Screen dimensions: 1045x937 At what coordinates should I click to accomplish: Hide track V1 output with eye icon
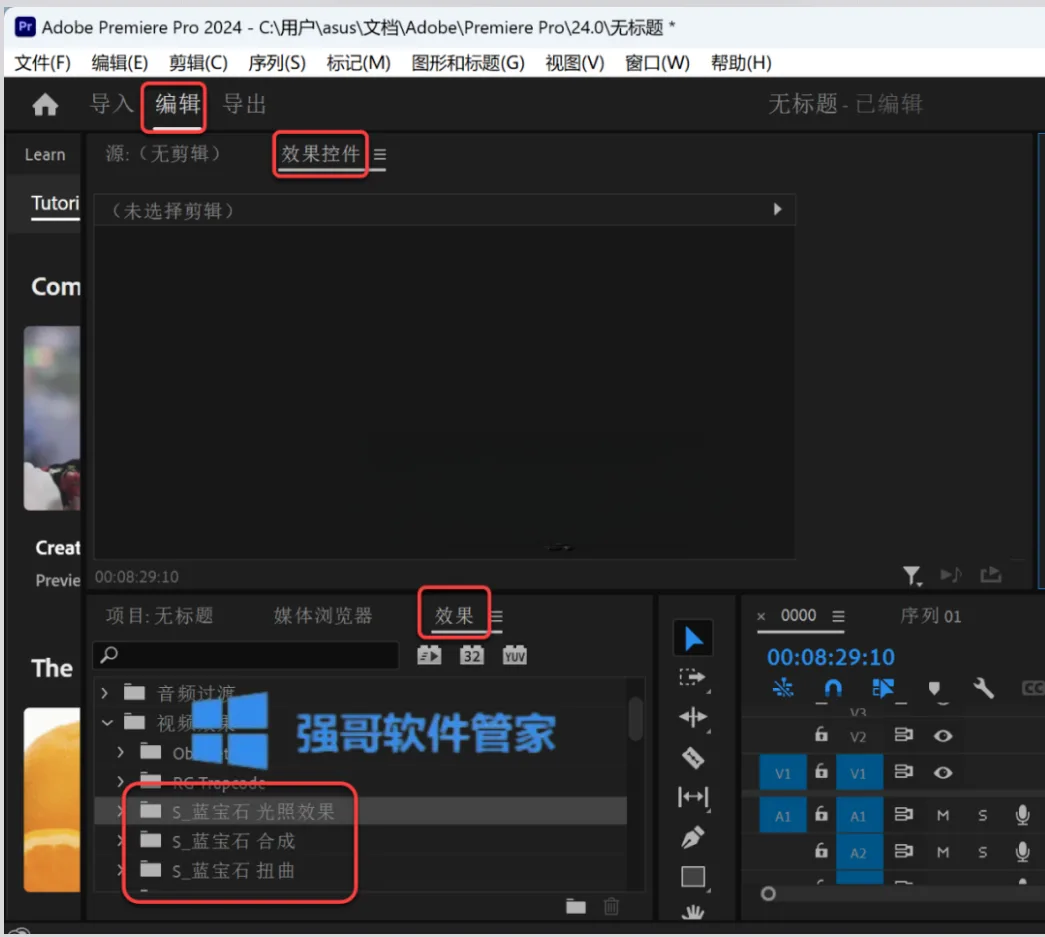pos(942,772)
